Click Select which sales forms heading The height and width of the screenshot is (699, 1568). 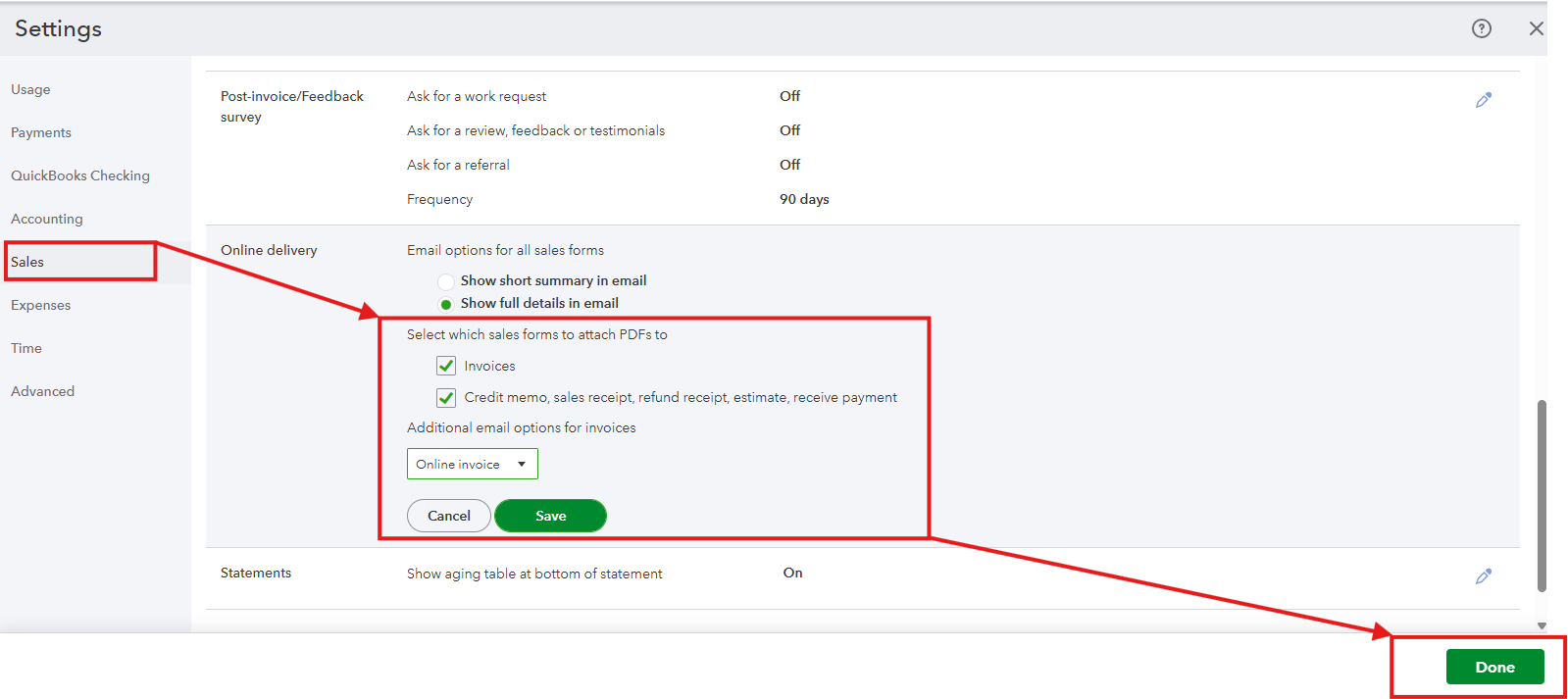click(x=537, y=334)
